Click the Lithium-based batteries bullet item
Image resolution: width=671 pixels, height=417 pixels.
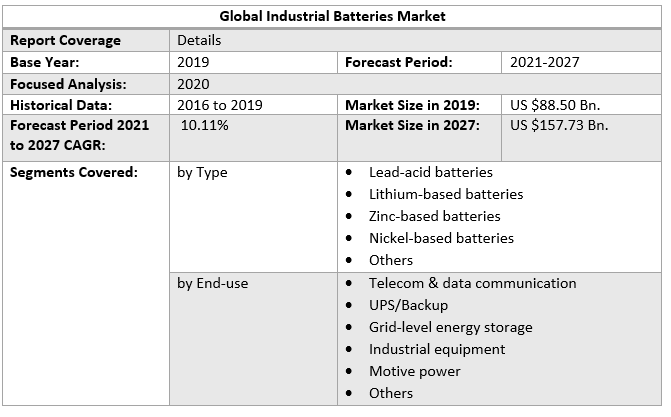[x=445, y=194]
